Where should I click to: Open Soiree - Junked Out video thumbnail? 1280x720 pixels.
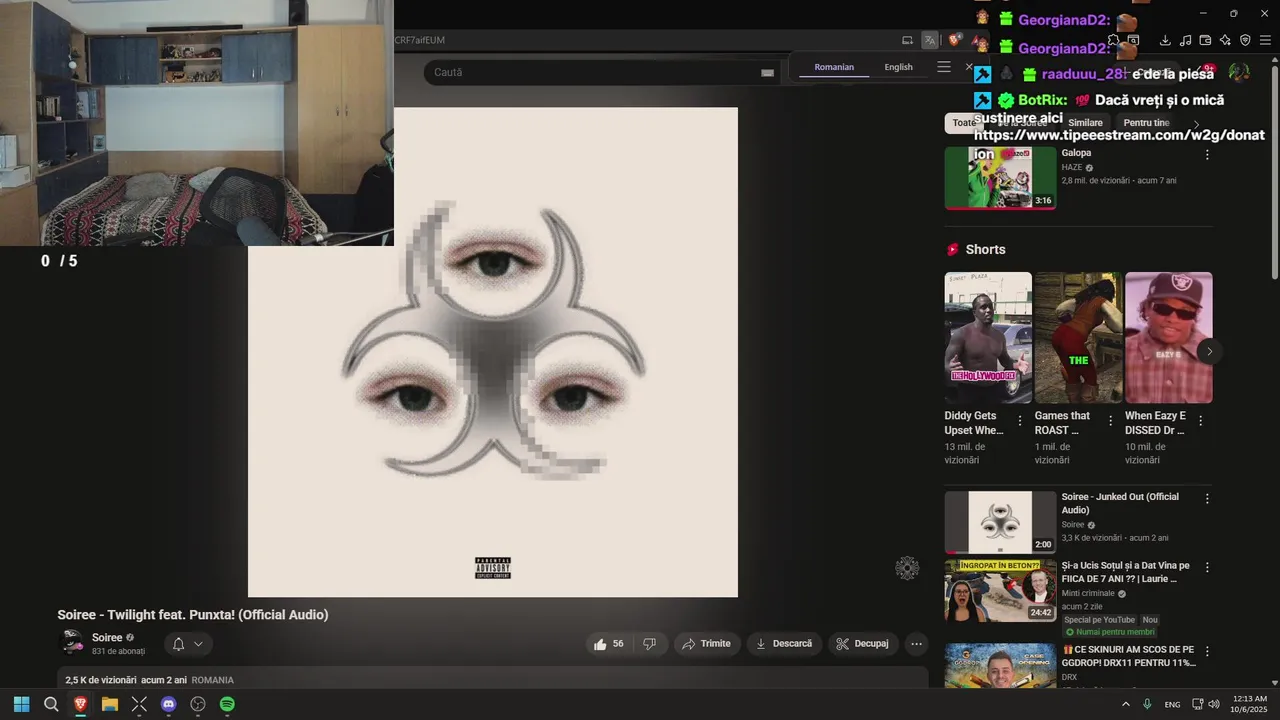click(x=1000, y=522)
